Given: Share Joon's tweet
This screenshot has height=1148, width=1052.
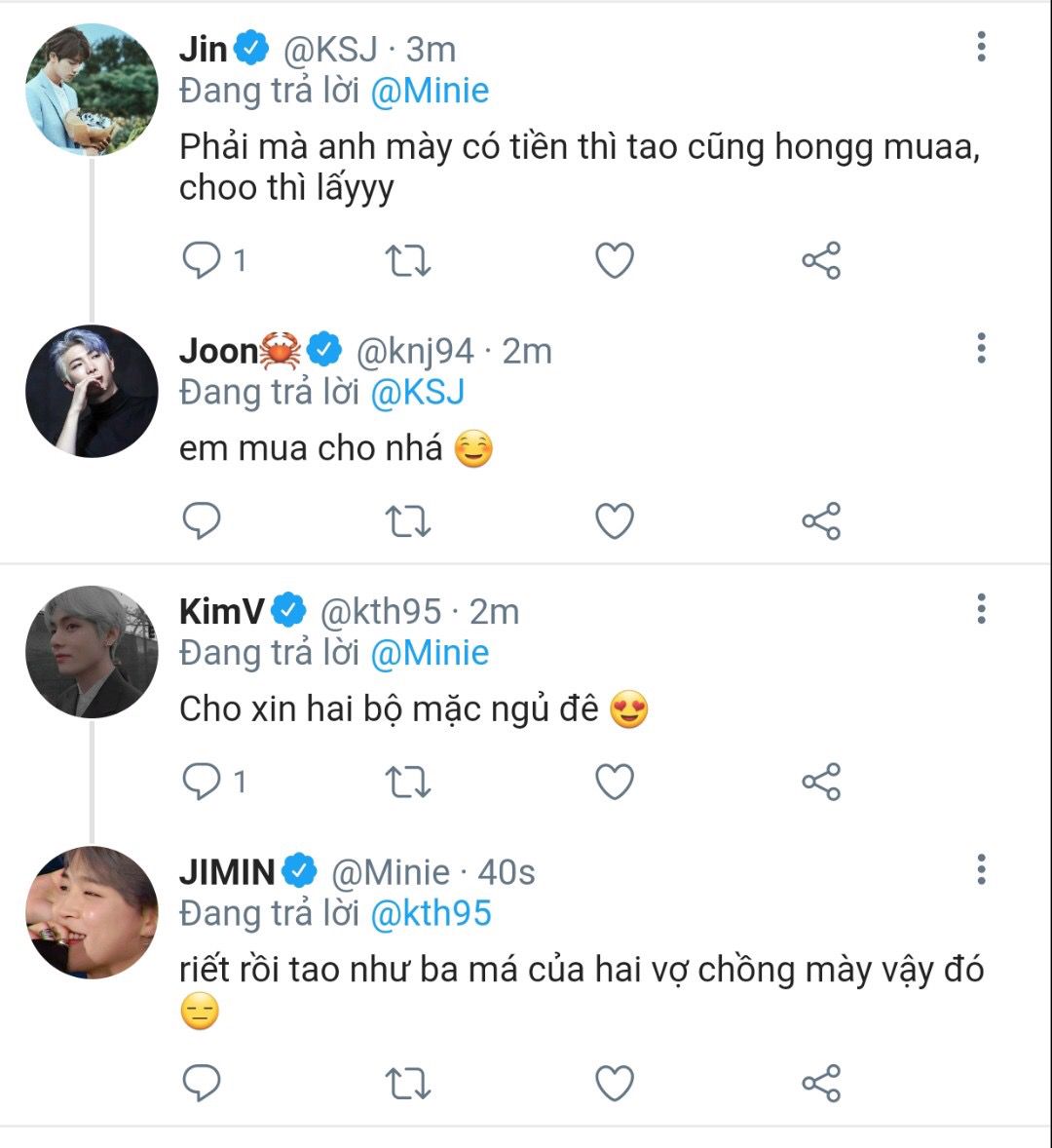Looking at the screenshot, I should 820,521.
